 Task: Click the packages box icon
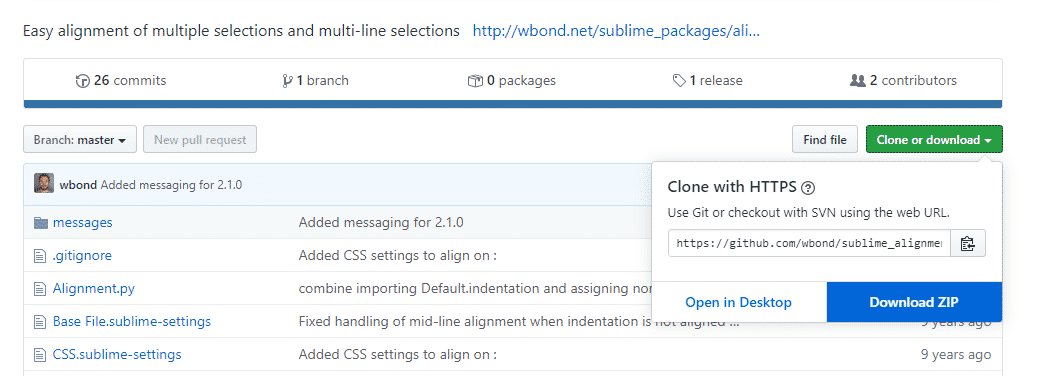point(475,81)
